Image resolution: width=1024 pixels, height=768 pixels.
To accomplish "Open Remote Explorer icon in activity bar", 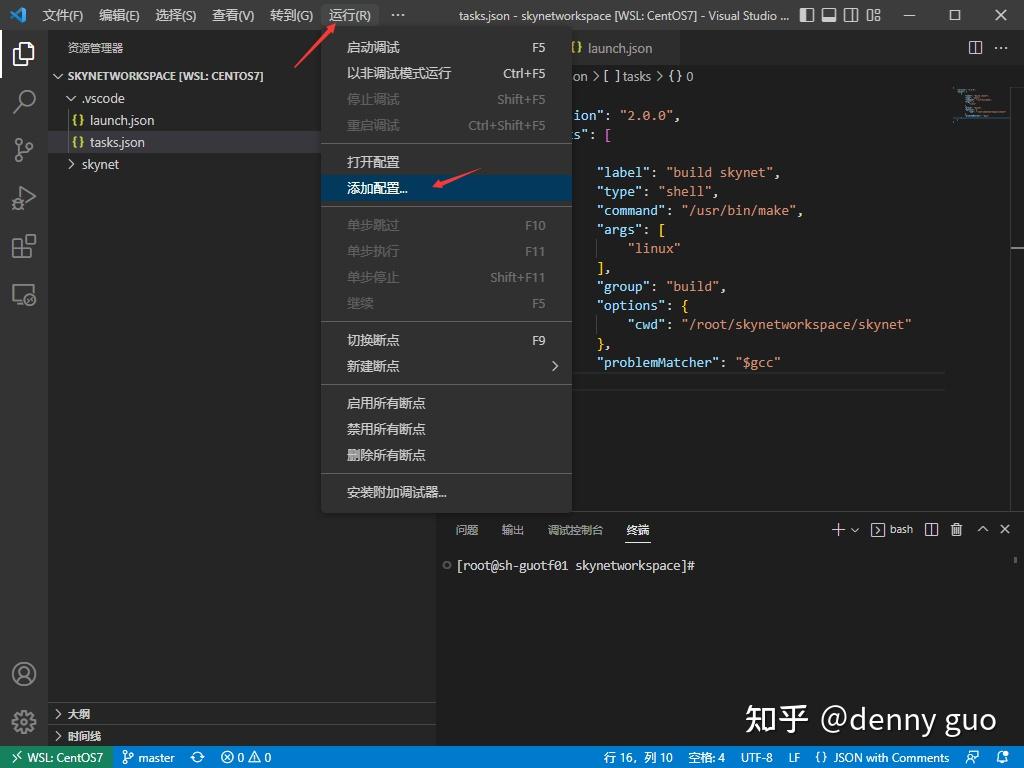I will pos(24,295).
